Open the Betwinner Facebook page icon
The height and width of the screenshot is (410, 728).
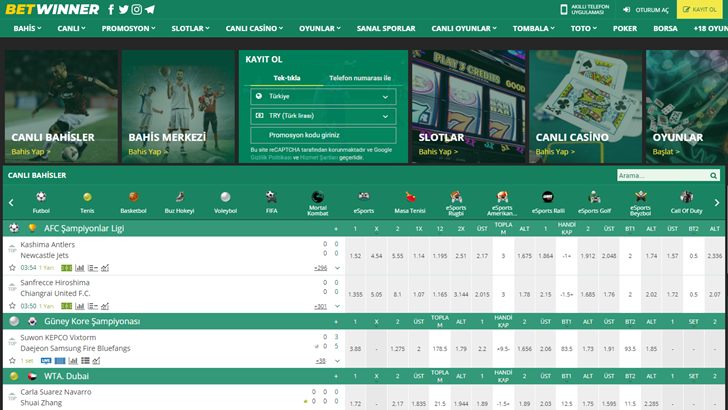point(111,9)
